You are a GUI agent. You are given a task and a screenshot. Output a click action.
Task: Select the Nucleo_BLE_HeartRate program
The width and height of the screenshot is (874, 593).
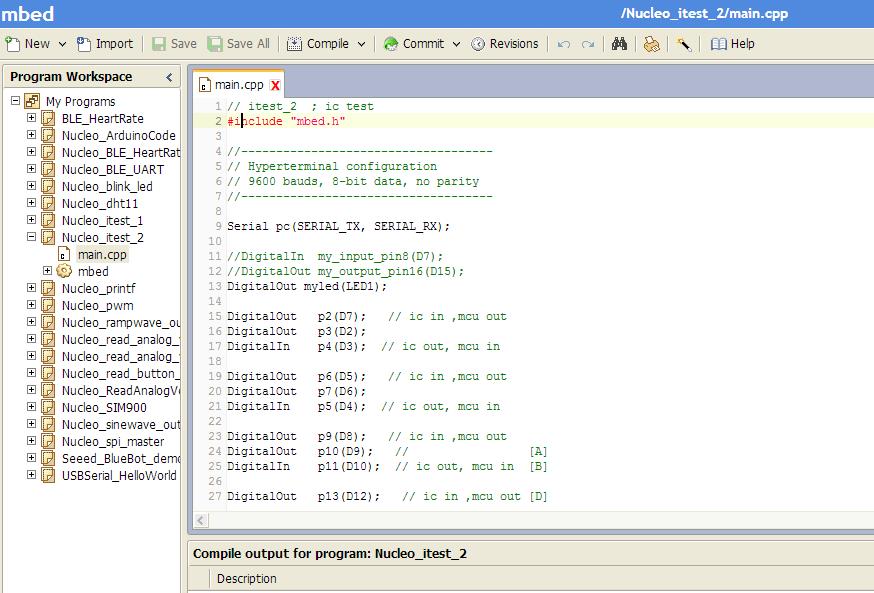pos(121,153)
